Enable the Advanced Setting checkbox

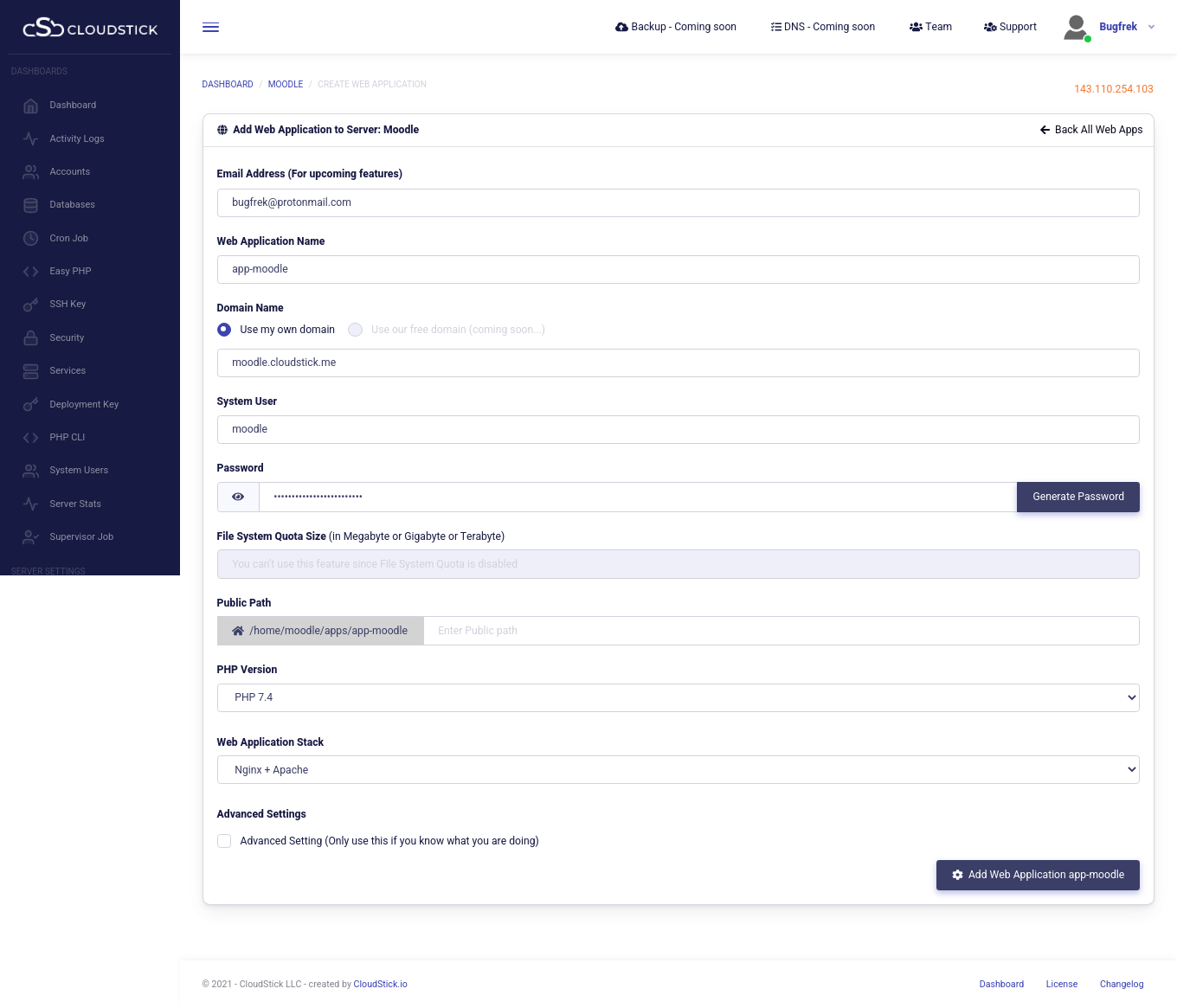click(224, 841)
